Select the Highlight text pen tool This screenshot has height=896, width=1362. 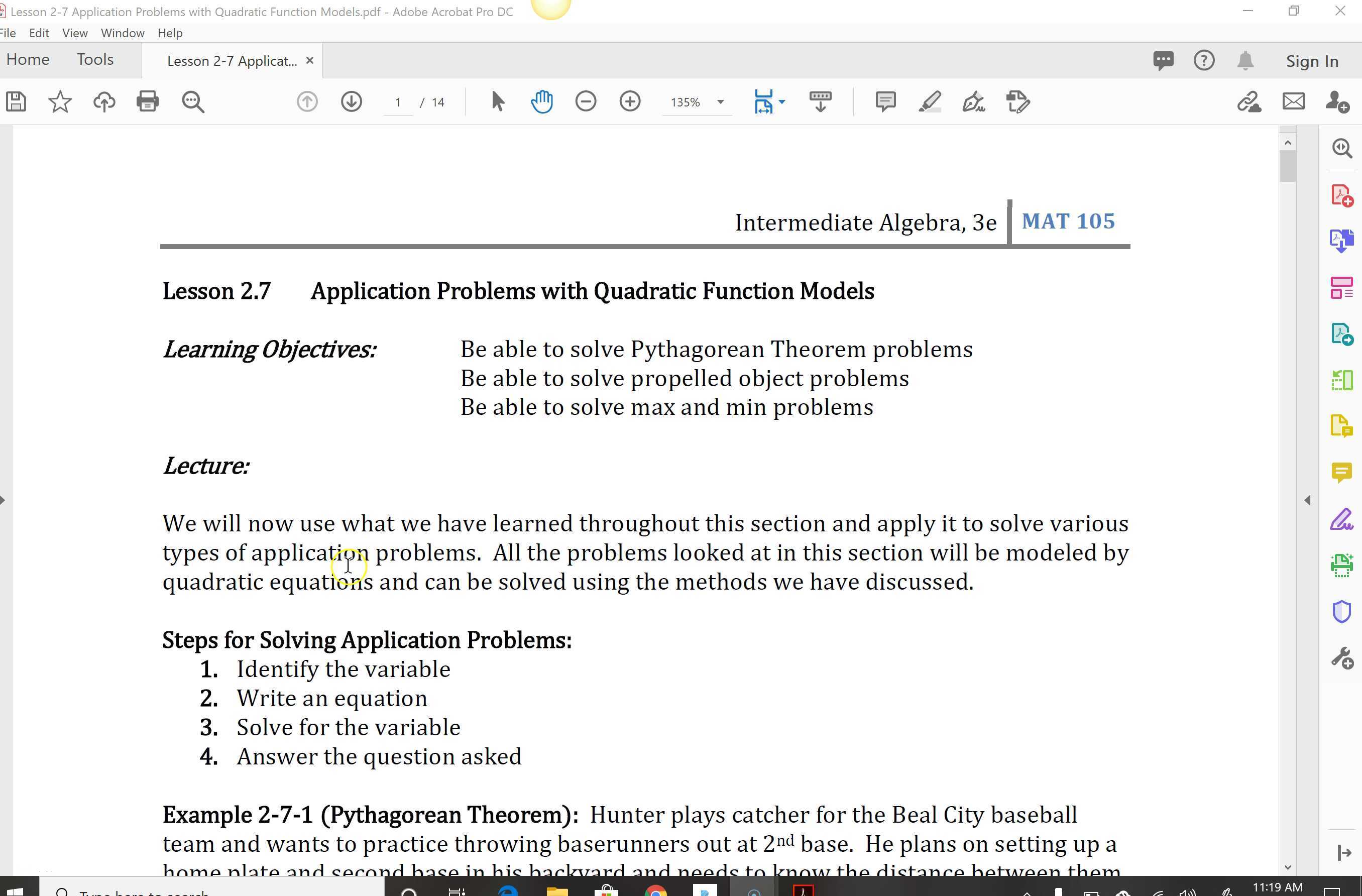930,102
